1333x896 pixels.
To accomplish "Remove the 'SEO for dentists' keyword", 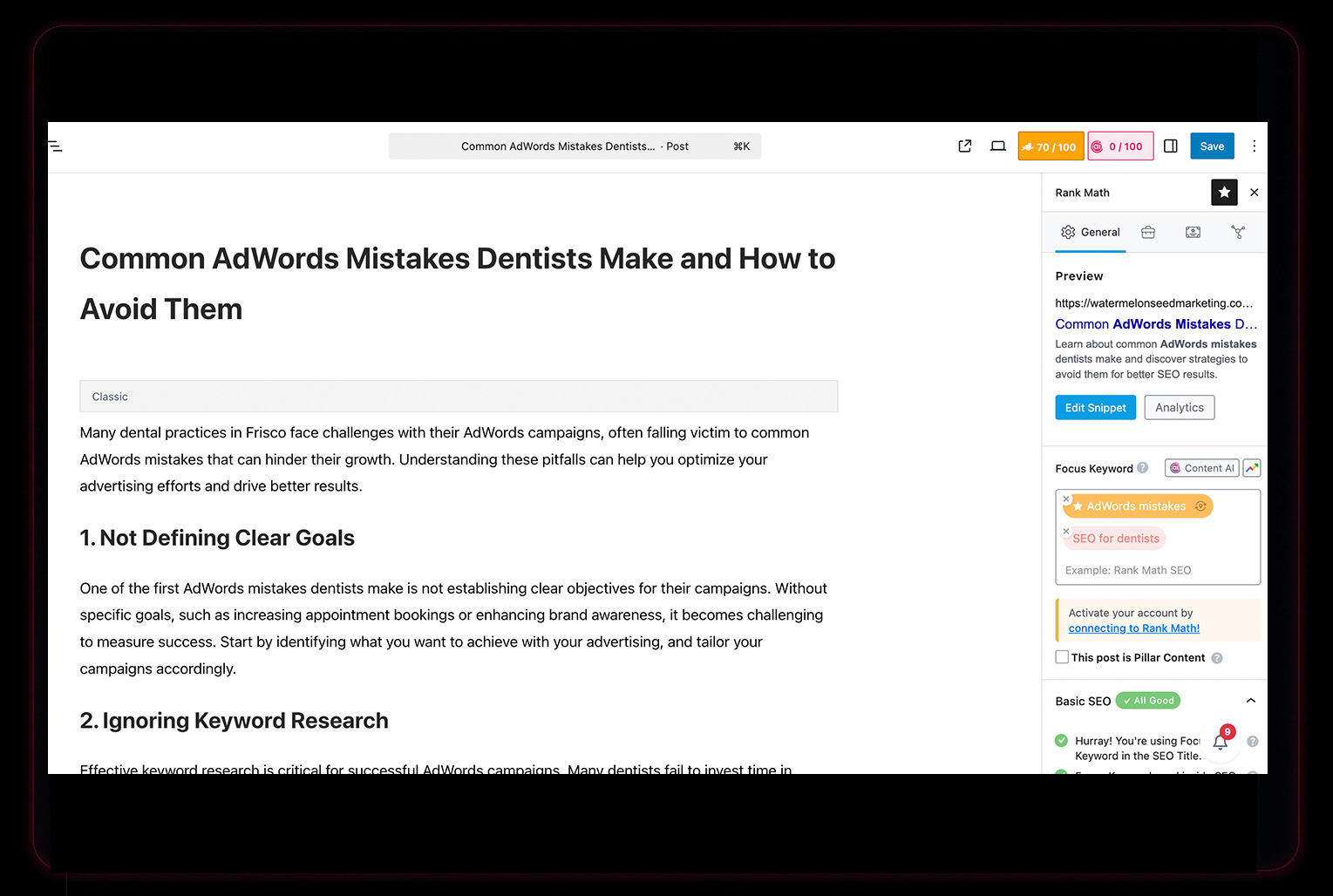I will coord(1066,531).
